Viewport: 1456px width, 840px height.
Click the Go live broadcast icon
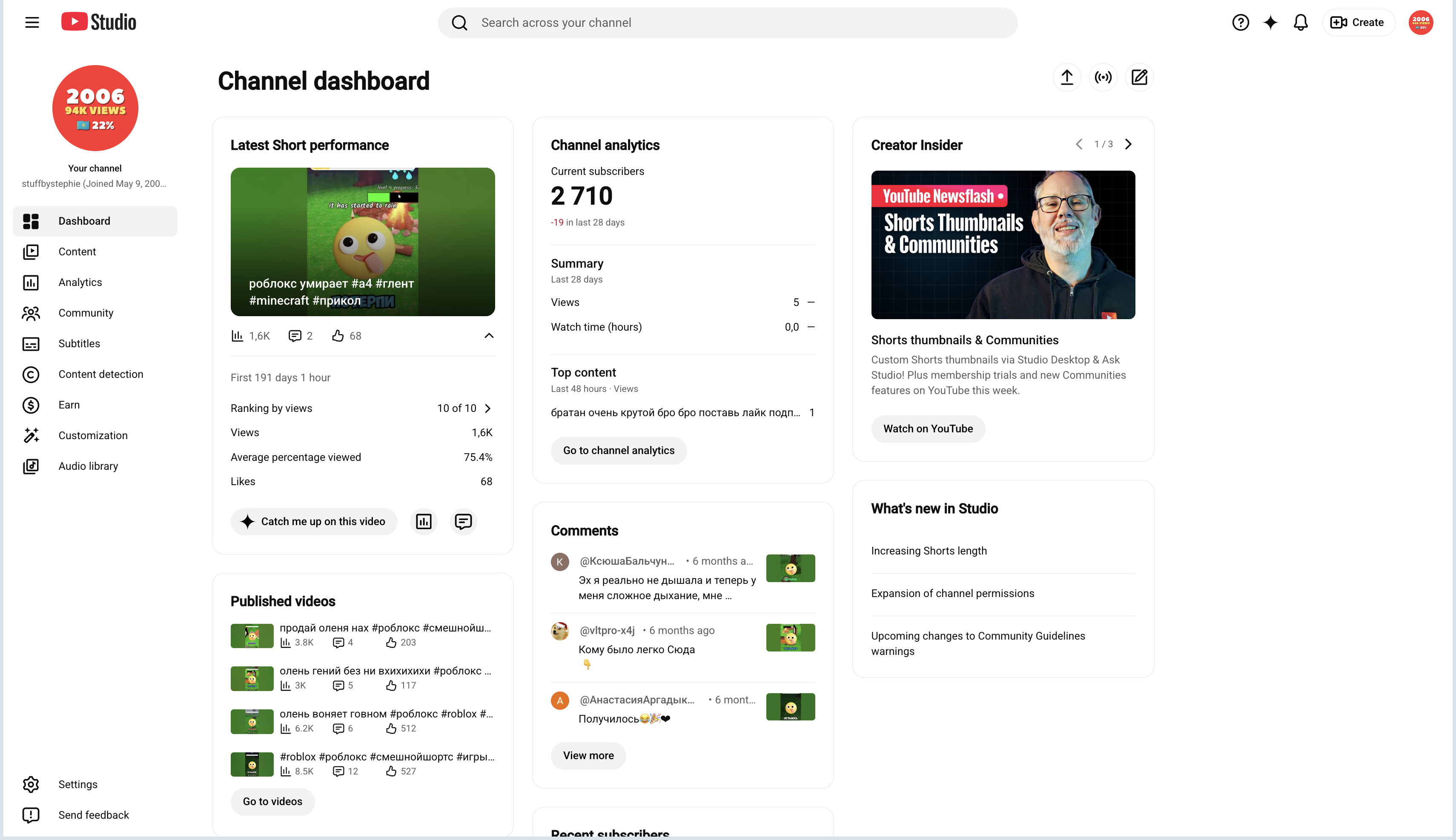pyautogui.click(x=1103, y=77)
